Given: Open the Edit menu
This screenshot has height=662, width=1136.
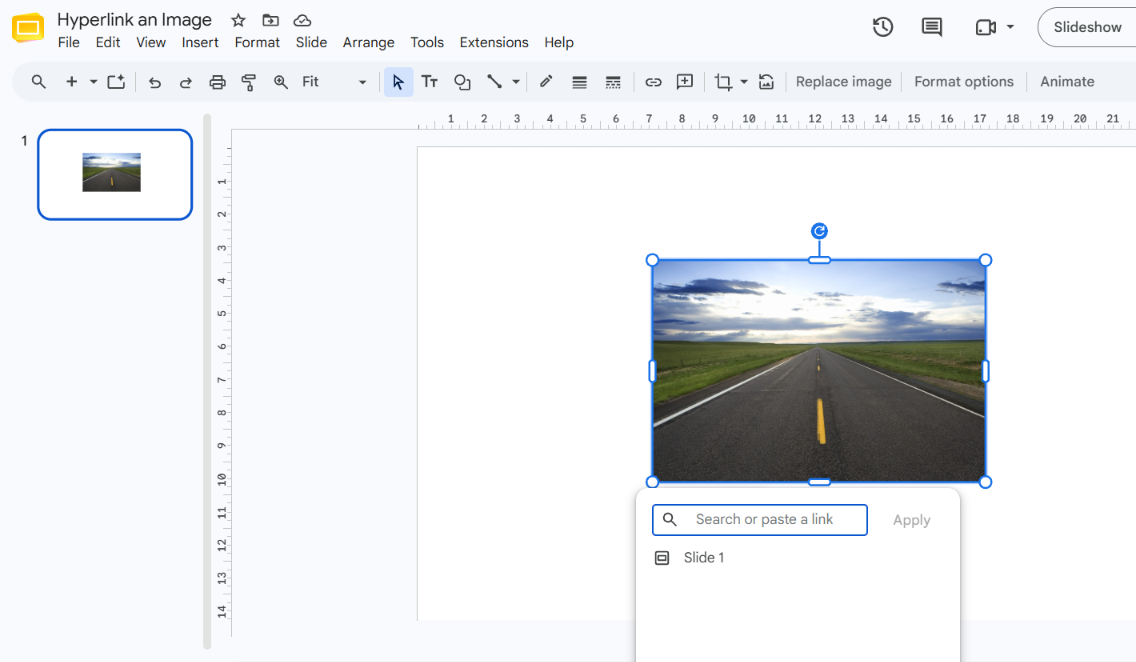Looking at the screenshot, I should (108, 43).
